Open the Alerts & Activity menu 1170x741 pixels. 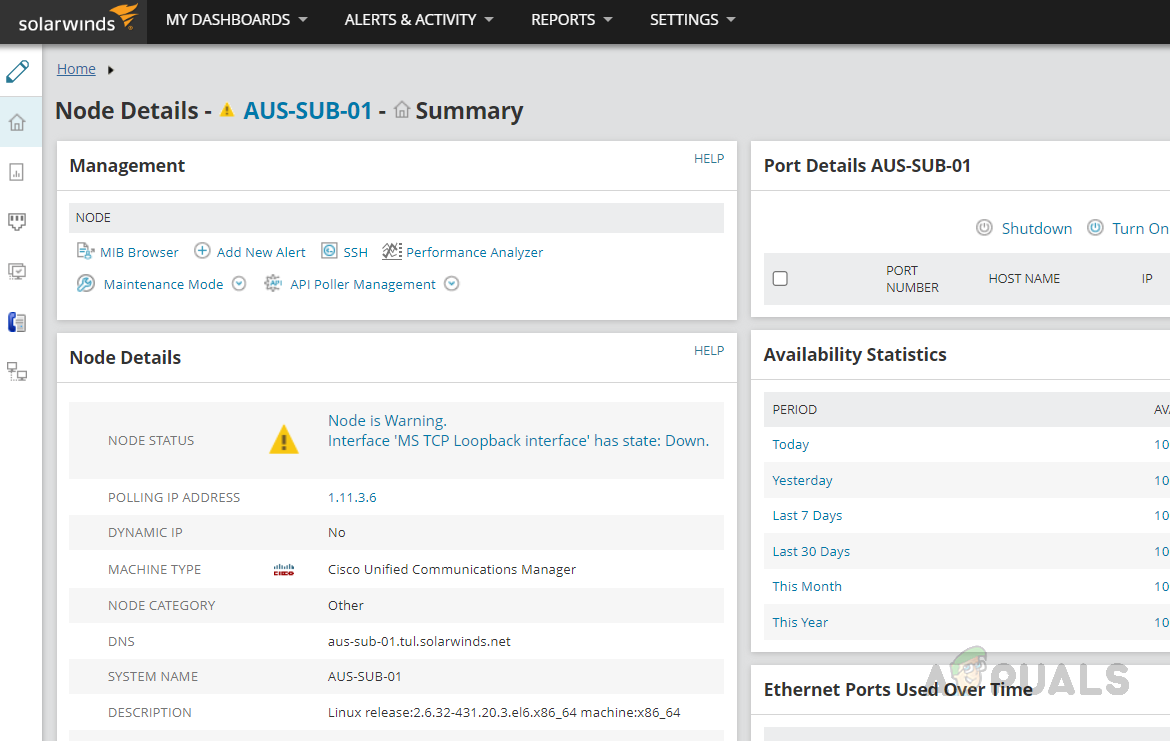pos(419,20)
